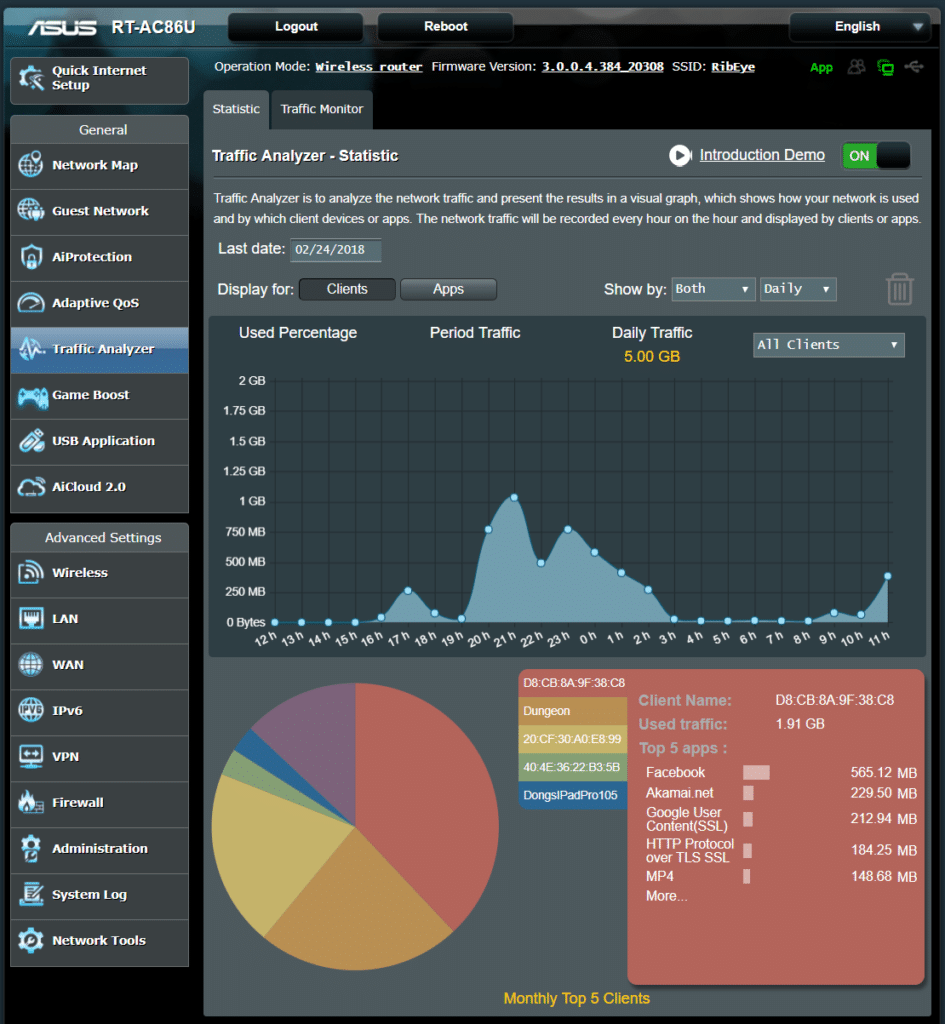
Task: Click the Adaptive QoS gauge icon
Action: click(x=31, y=304)
